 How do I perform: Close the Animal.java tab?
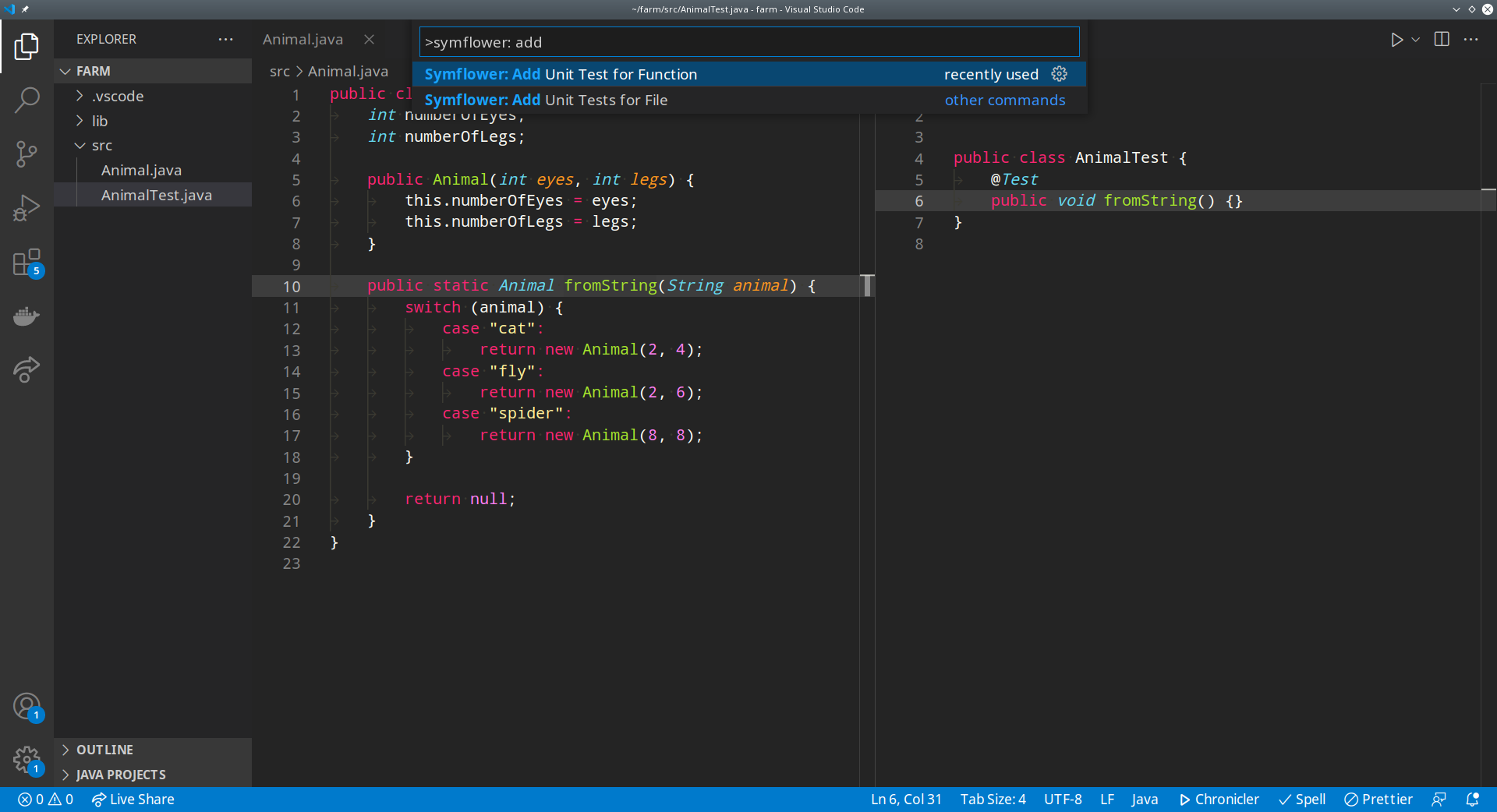[370, 39]
